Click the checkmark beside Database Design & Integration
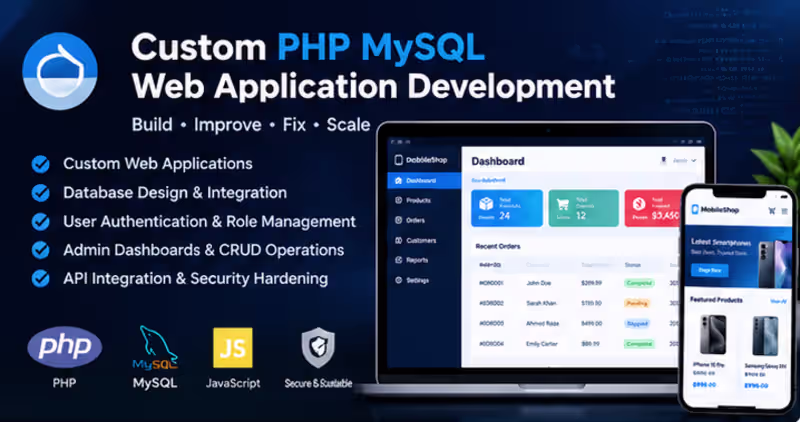Image resolution: width=800 pixels, height=422 pixels. 41,193
